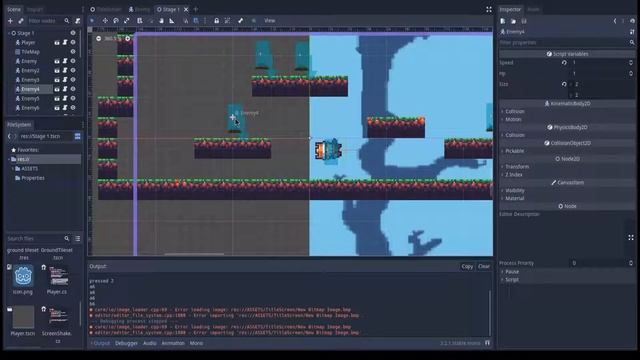
Task: Clear the Output log
Action: click(x=484, y=267)
